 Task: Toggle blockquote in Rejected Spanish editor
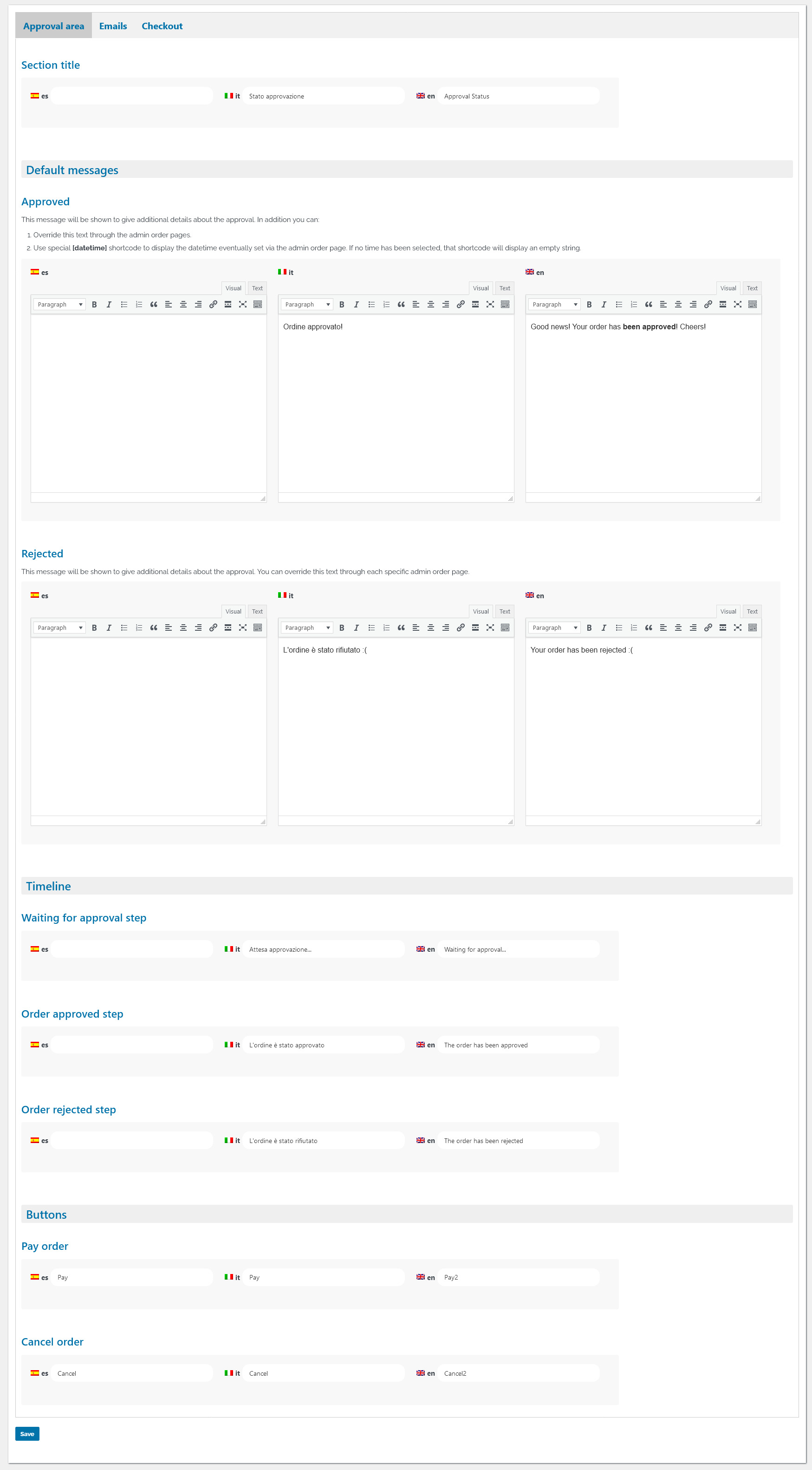(x=153, y=628)
